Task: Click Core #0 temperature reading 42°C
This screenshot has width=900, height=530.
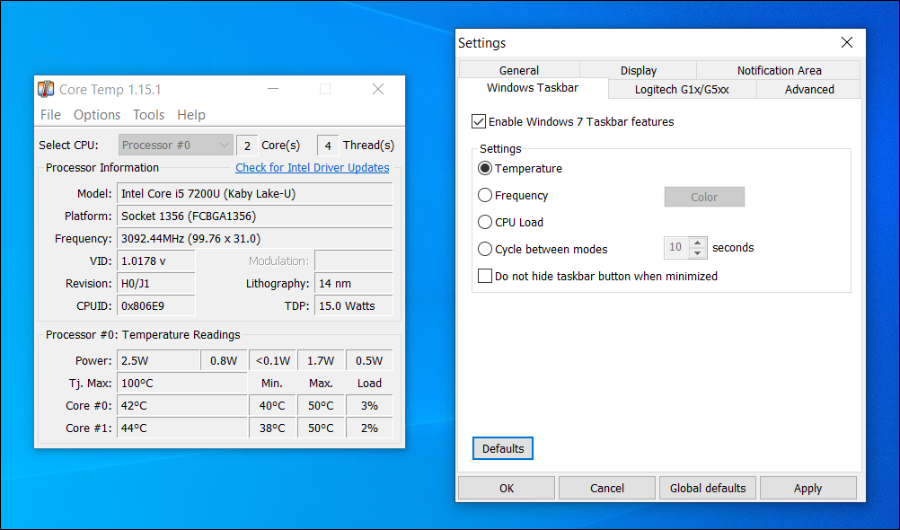Action: (182, 405)
